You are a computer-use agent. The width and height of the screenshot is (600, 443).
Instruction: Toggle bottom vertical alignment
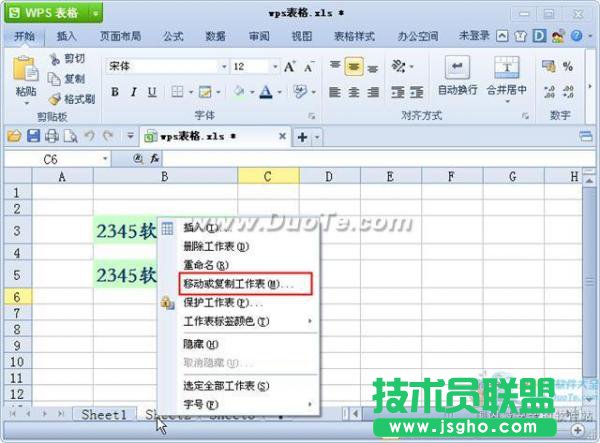(373, 68)
